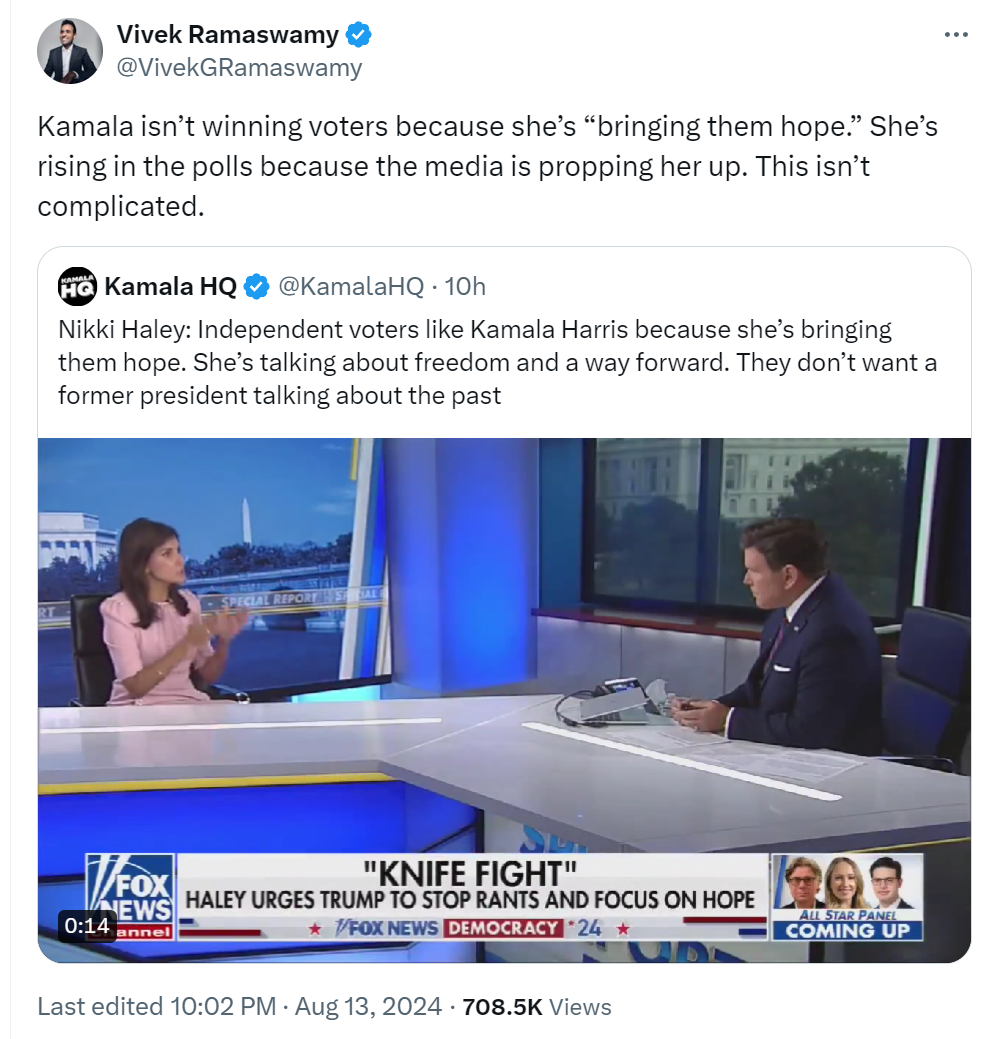The width and height of the screenshot is (981, 1039).
Task: Open the Vivek Ramaswamy display name
Action: point(227,34)
